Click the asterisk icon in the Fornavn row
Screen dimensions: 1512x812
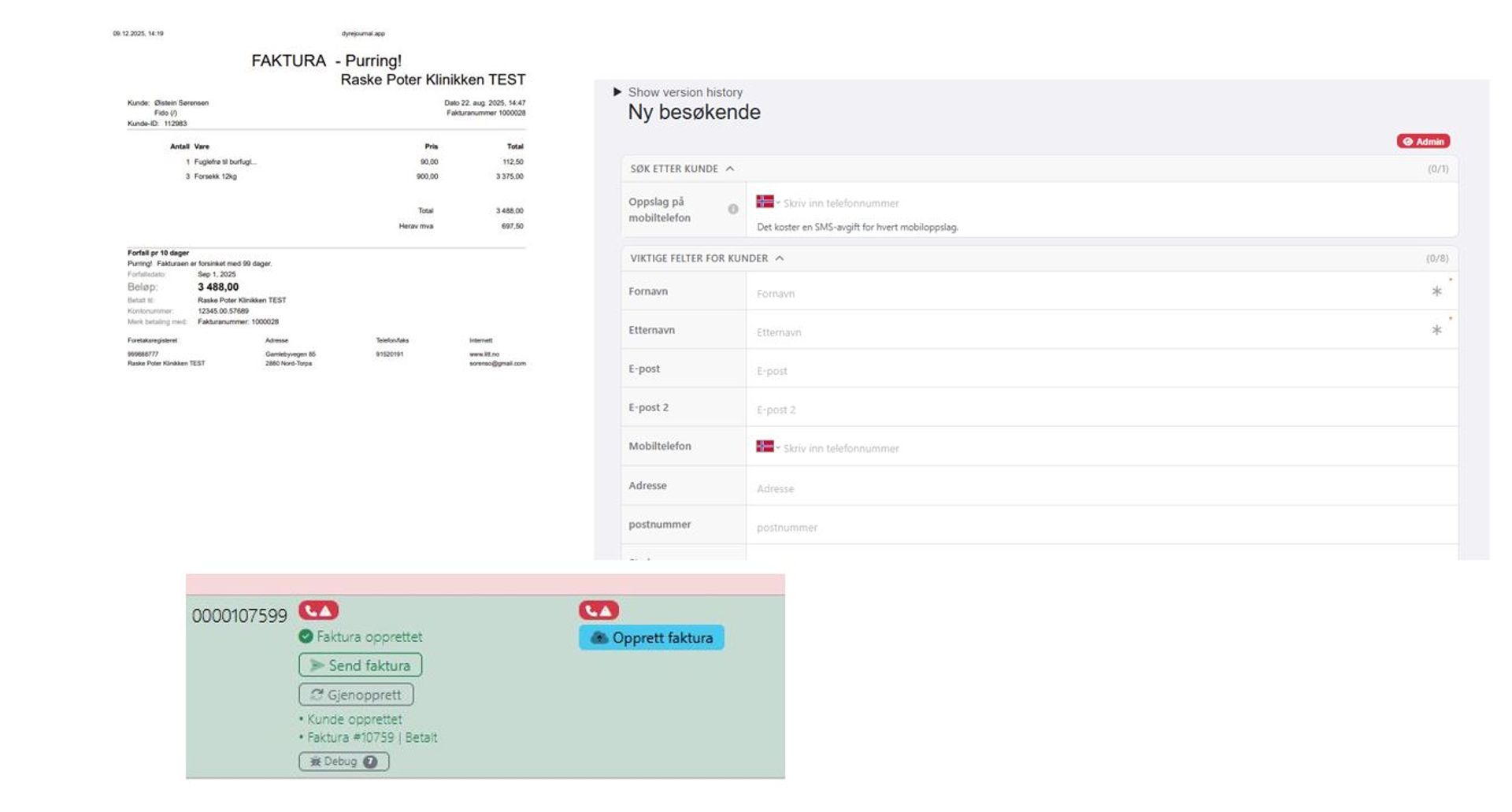pos(1436,291)
